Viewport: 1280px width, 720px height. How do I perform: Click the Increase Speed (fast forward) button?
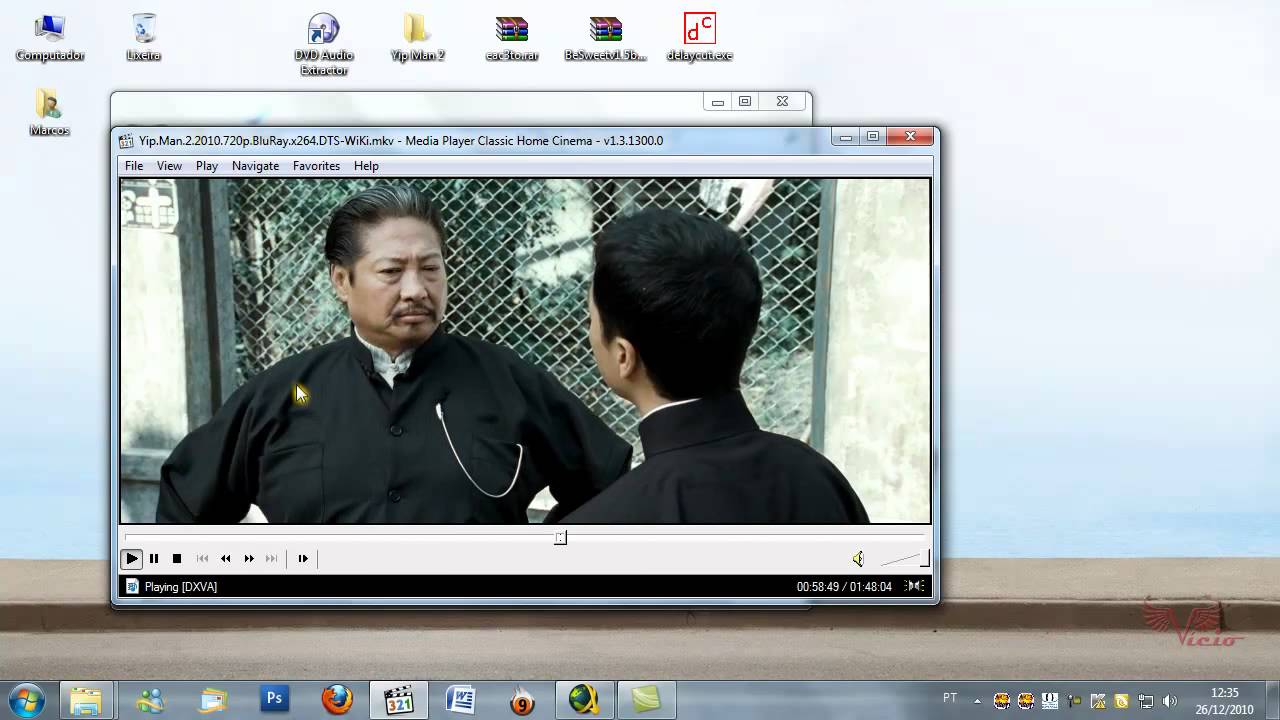(x=249, y=559)
